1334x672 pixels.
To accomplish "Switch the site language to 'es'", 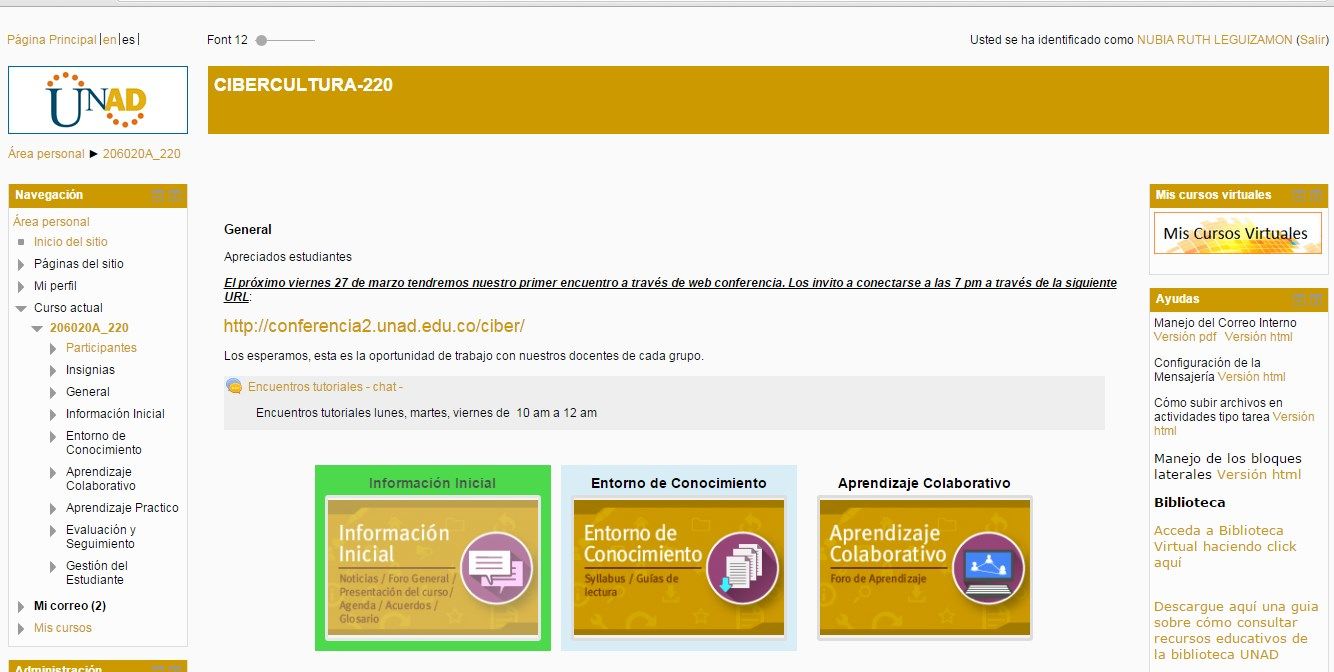I will 129,40.
